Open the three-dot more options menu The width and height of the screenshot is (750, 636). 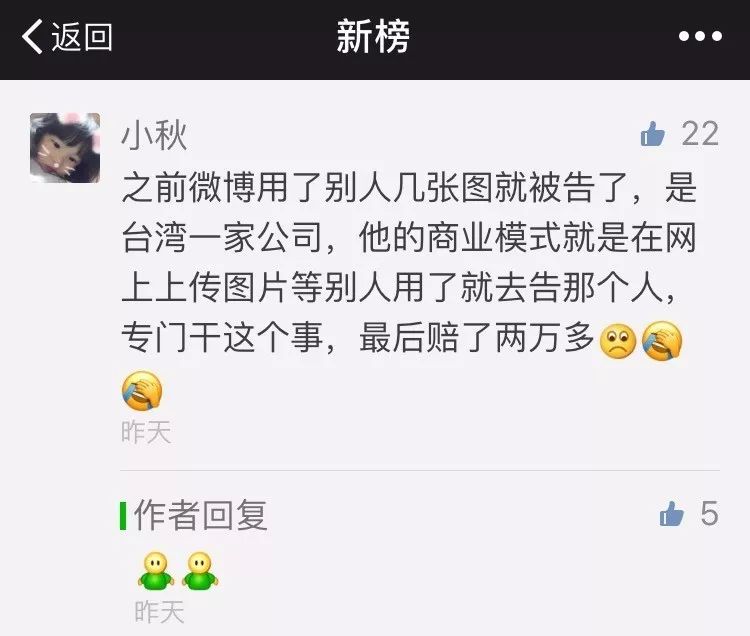(700, 36)
